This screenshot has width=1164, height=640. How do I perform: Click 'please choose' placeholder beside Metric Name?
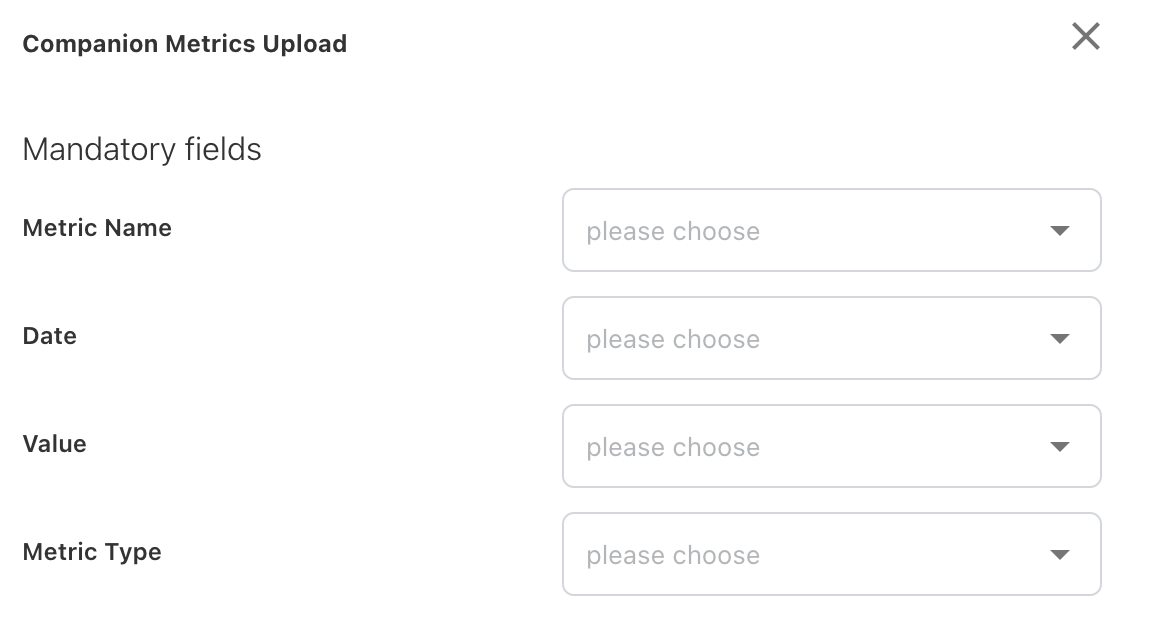click(673, 232)
